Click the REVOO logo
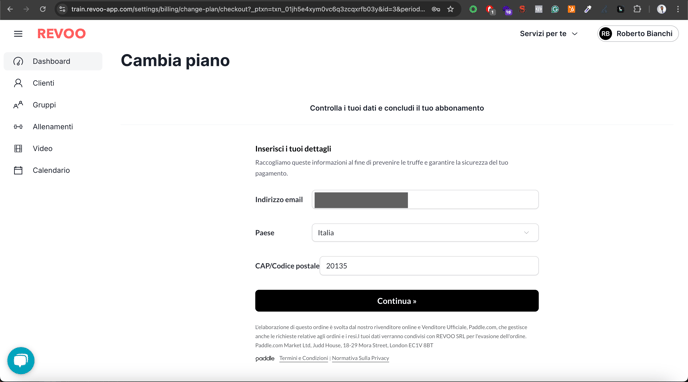Screen dimensions: 688x382 tap(61, 34)
